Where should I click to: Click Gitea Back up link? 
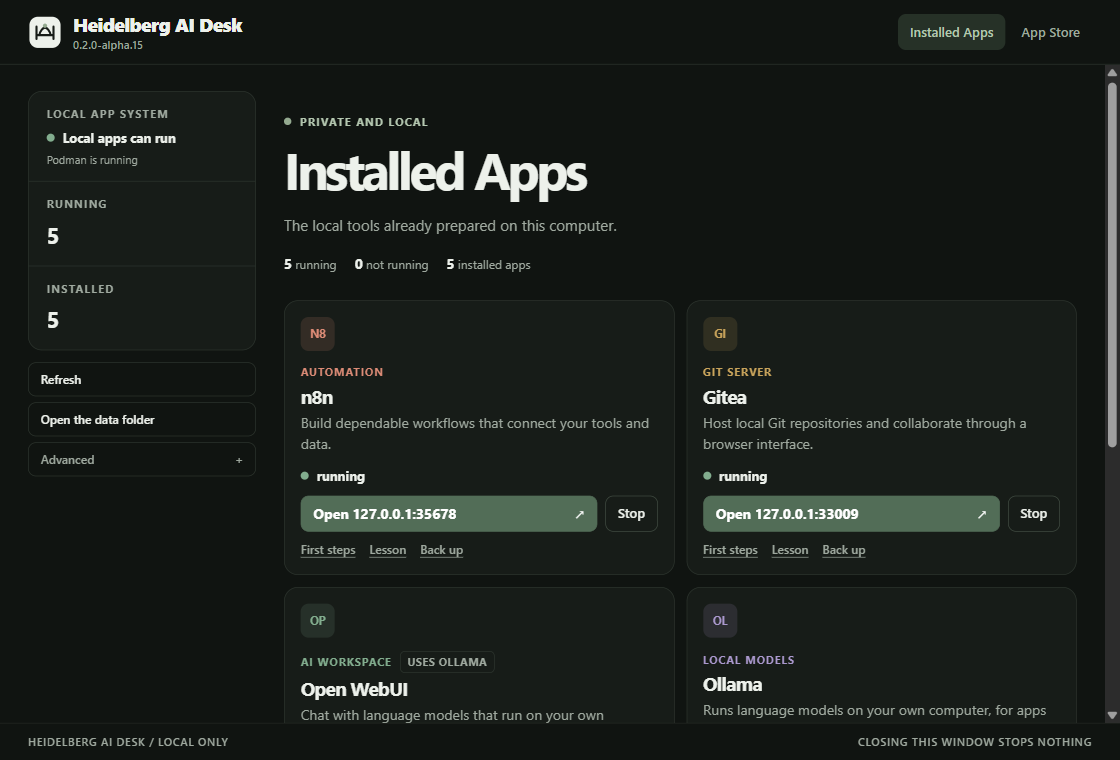(x=844, y=550)
